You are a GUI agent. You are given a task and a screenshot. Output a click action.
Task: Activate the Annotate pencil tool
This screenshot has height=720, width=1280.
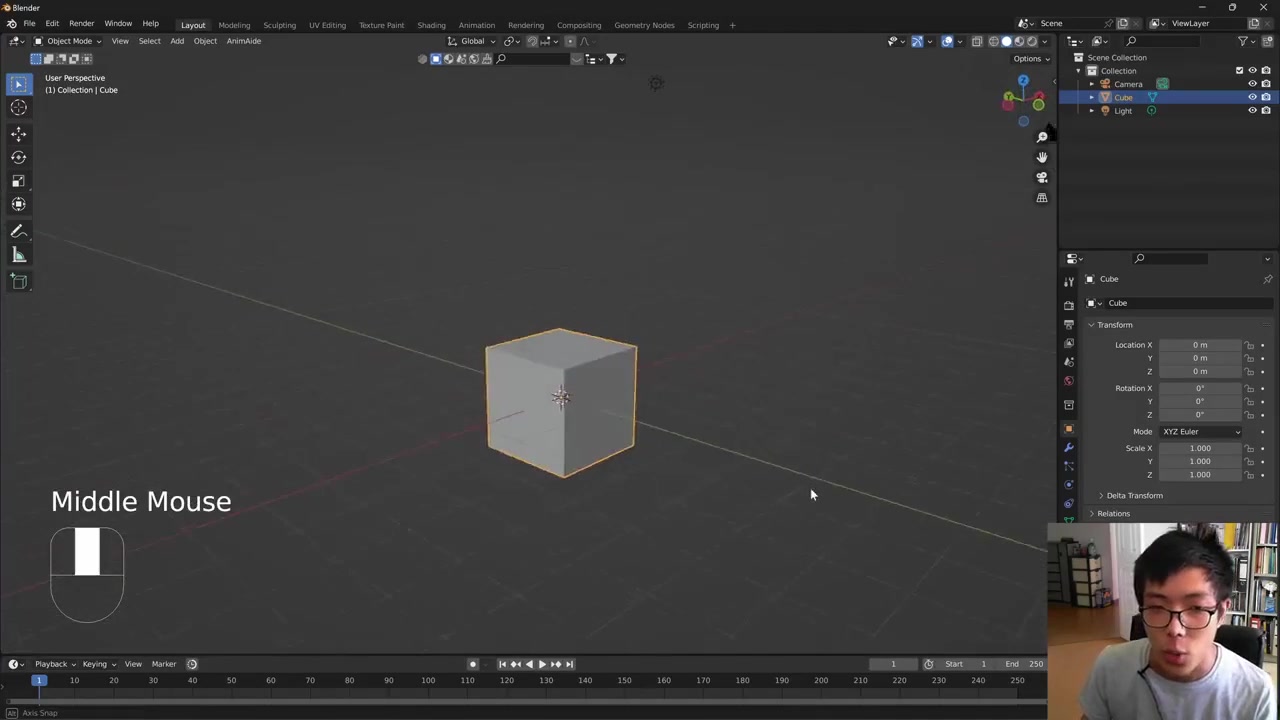pyautogui.click(x=18, y=231)
